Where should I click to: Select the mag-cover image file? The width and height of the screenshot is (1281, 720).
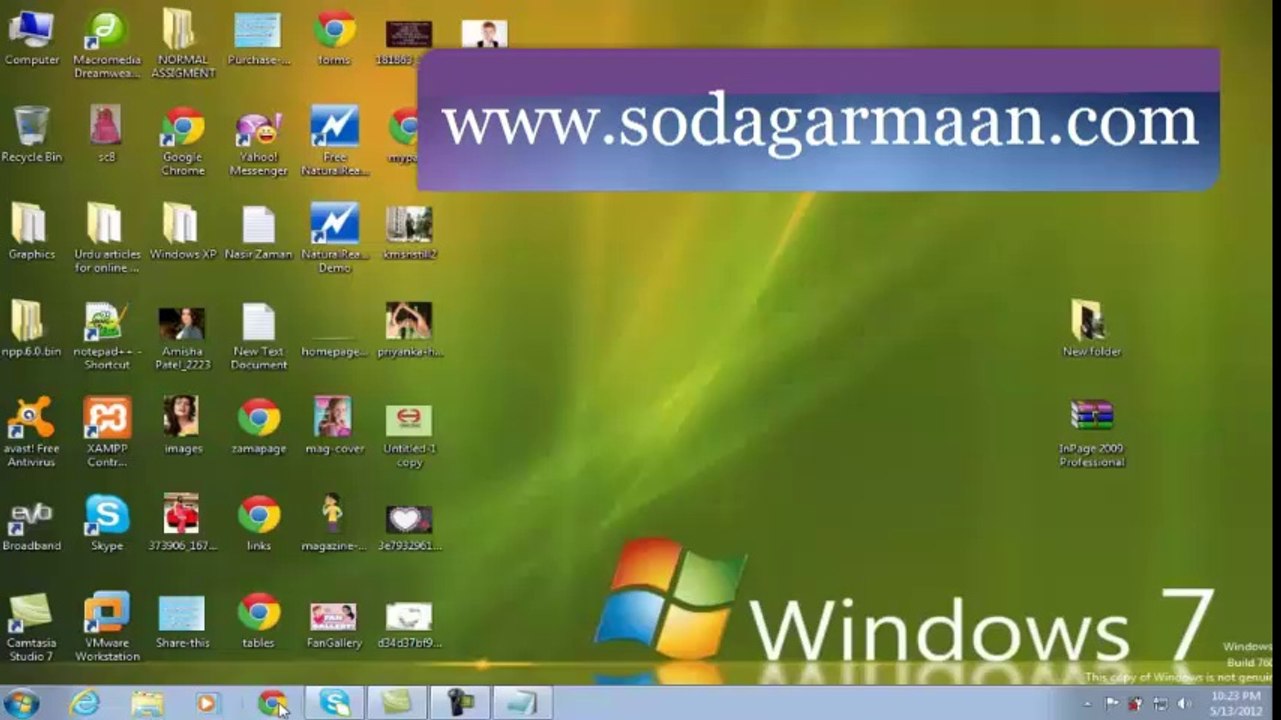(x=334, y=425)
